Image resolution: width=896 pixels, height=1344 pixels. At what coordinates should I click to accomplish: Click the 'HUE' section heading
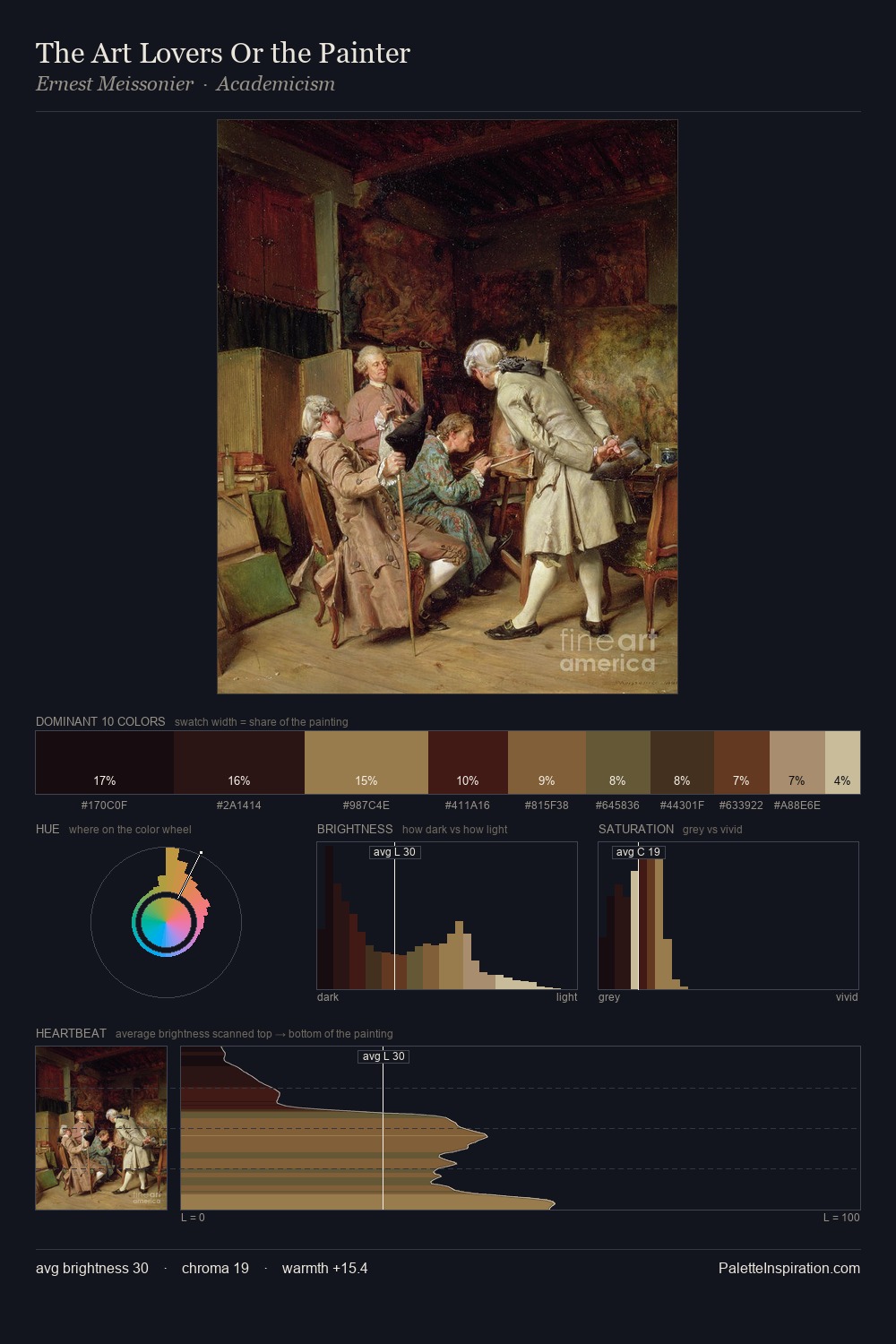pos(47,829)
